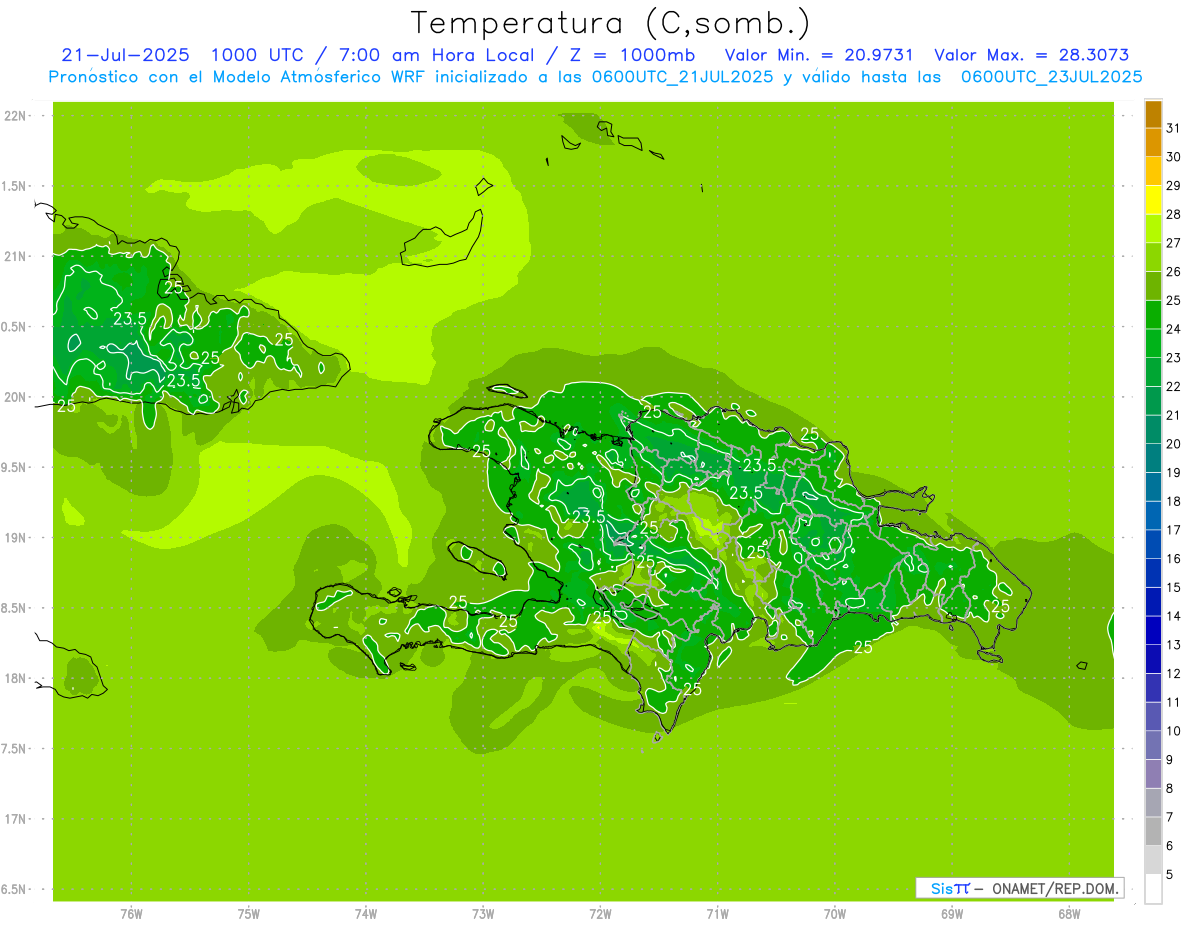Pick the dark blue swatch between 13 and 14
Viewport: 1200px width, 927px height.
(x=1153, y=630)
